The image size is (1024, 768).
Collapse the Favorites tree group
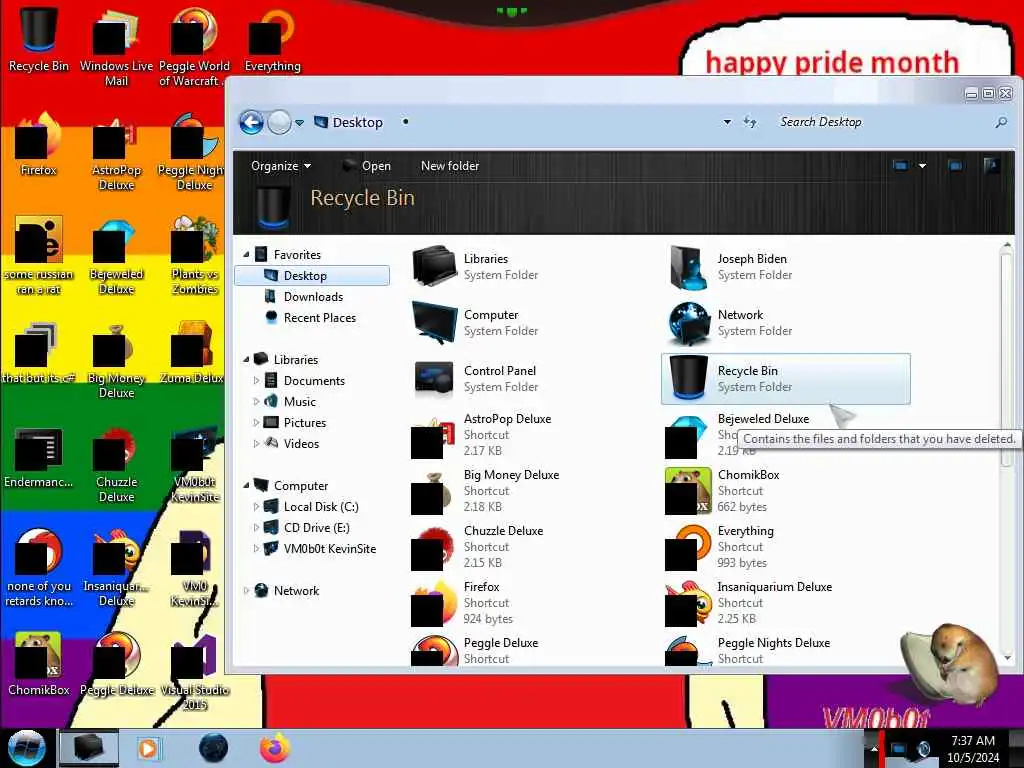pyautogui.click(x=246, y=255)
